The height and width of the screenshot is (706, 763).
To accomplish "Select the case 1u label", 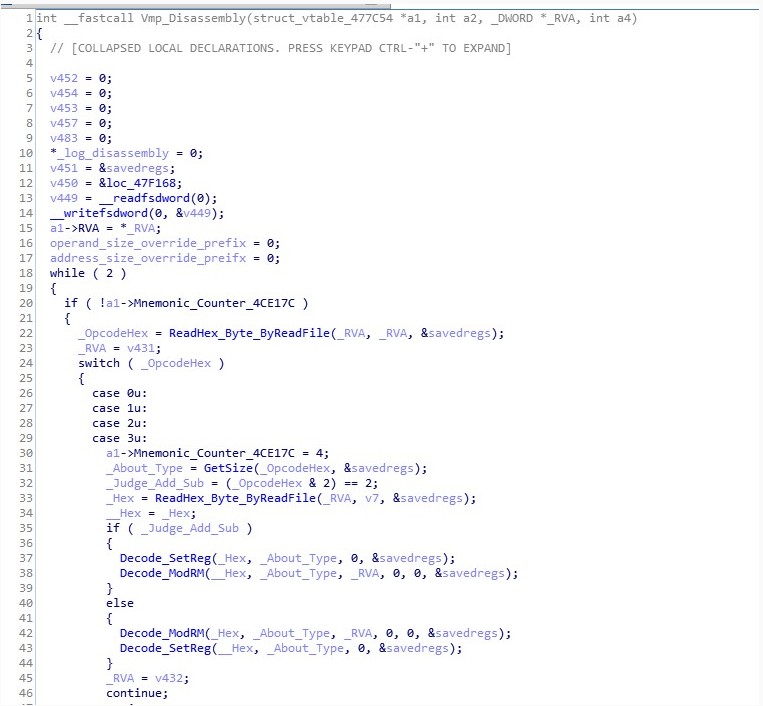I will [119, 408].
